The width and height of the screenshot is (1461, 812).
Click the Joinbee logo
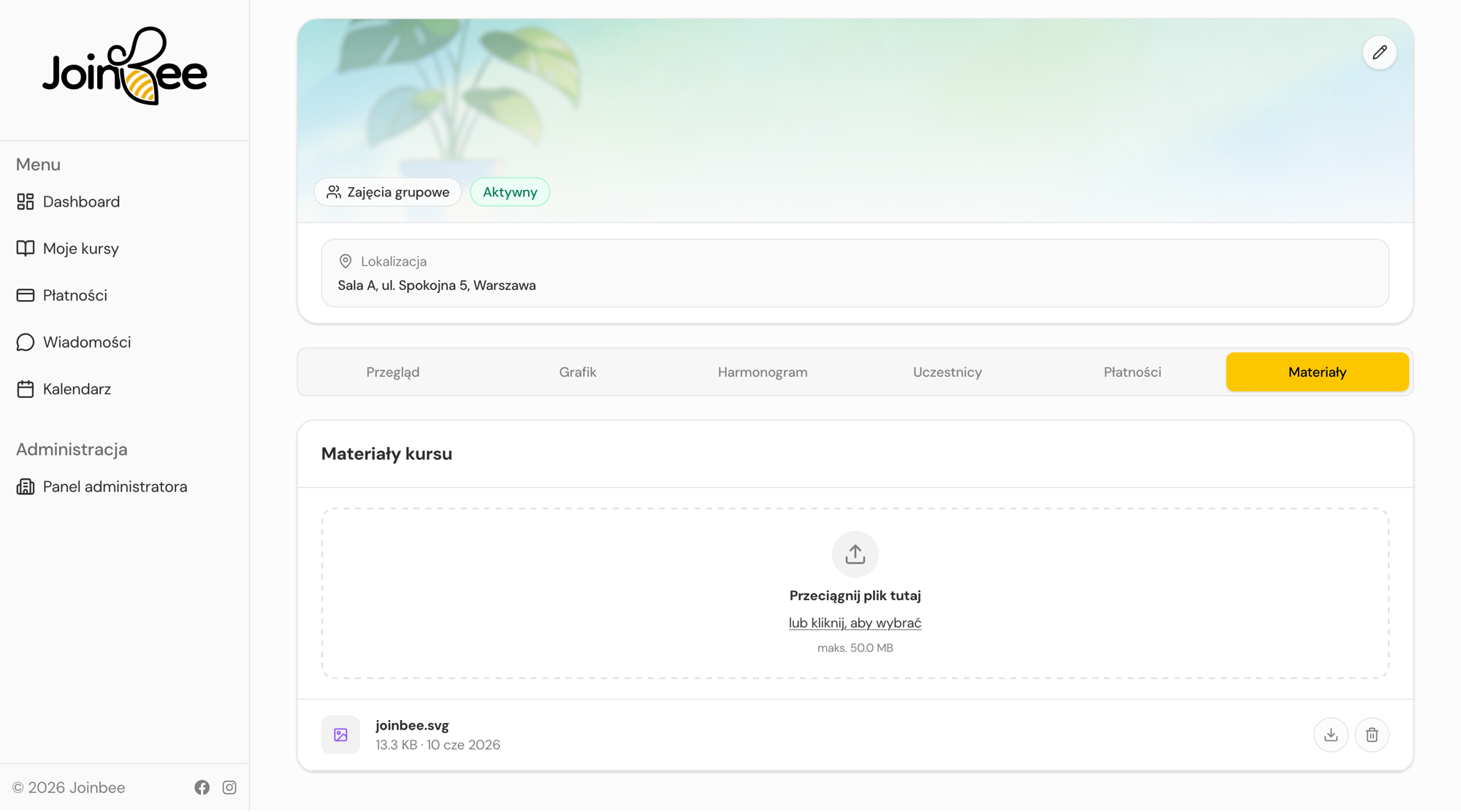[125, 66]
